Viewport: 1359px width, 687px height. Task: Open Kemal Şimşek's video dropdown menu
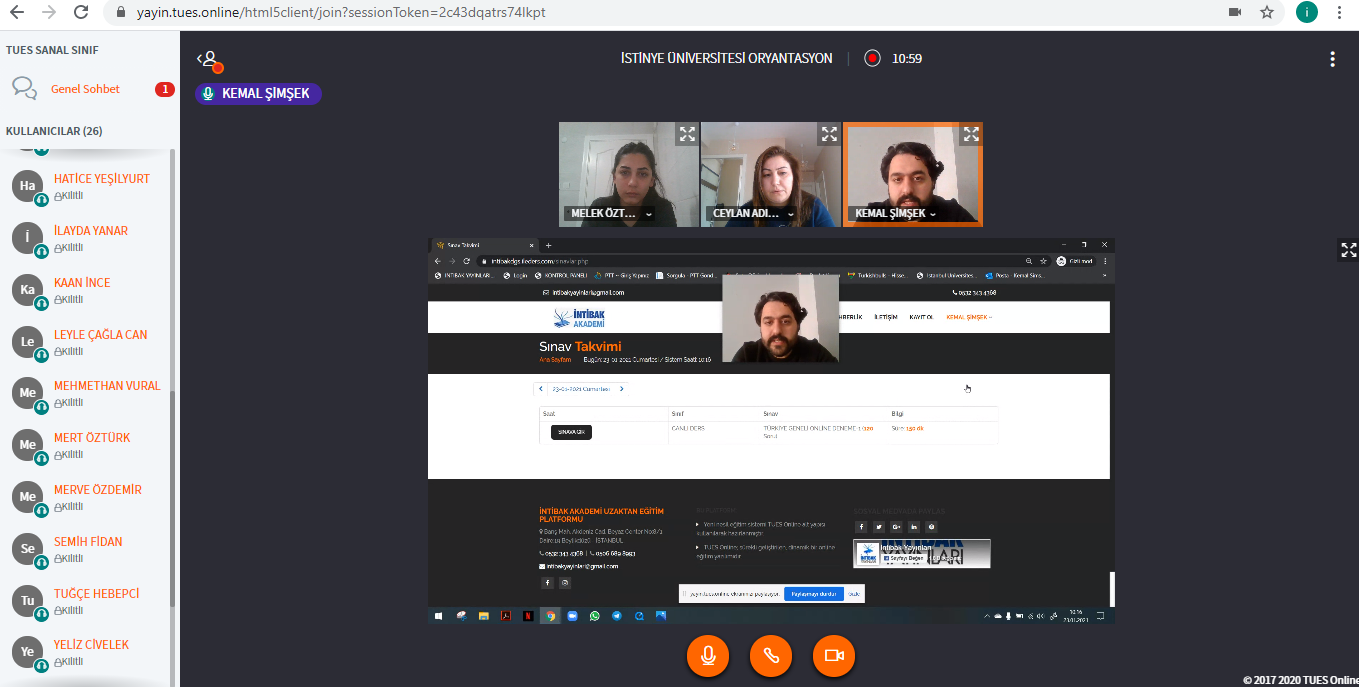click(933, 214)
